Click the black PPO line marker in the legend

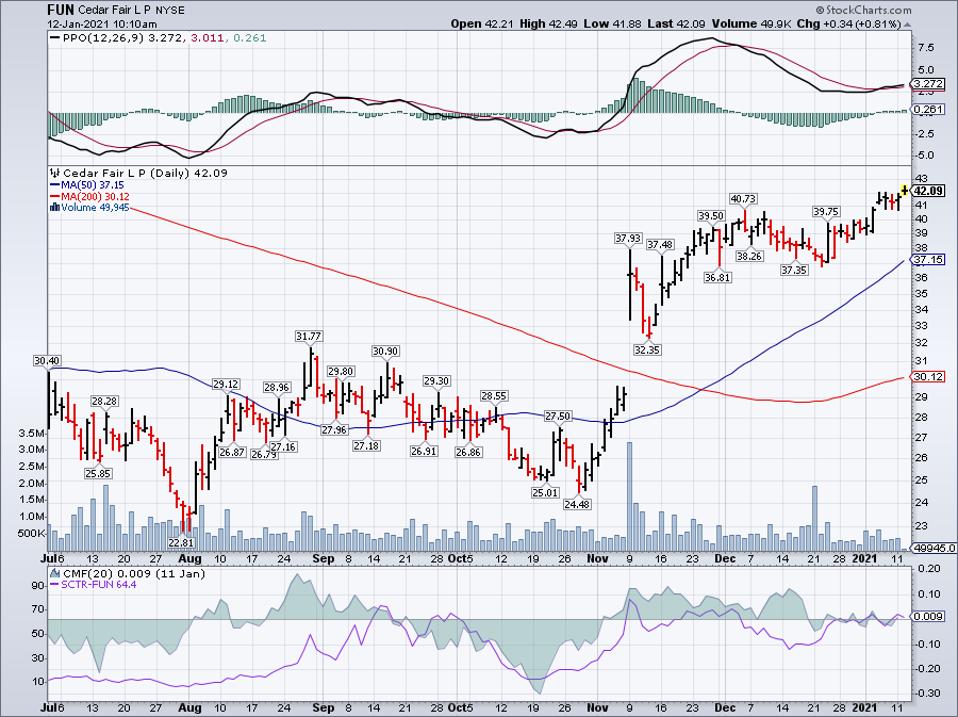pyautogui.click(x=54, y=38)
